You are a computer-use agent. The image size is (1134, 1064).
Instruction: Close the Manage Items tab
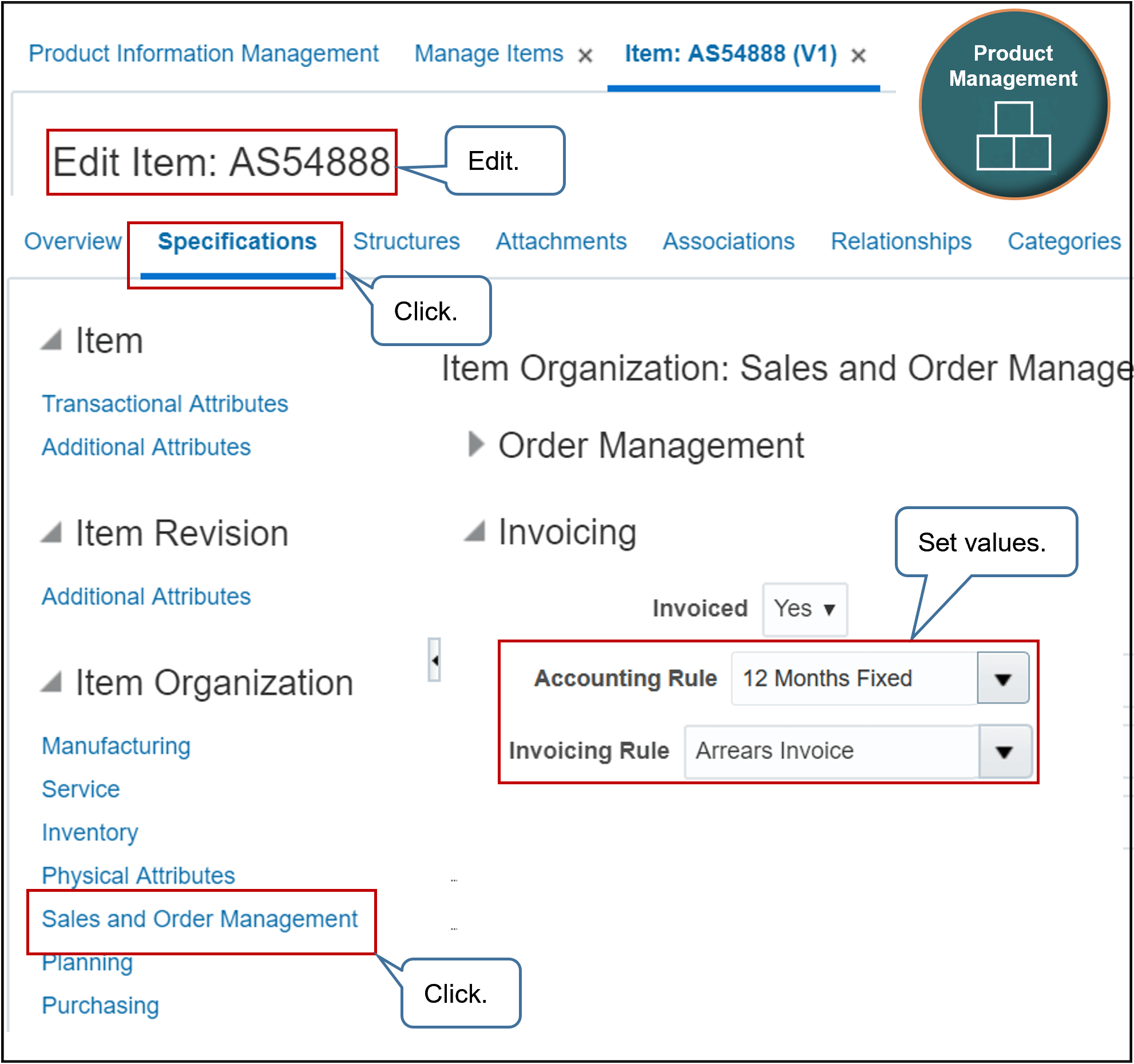(x=586, y=55)
